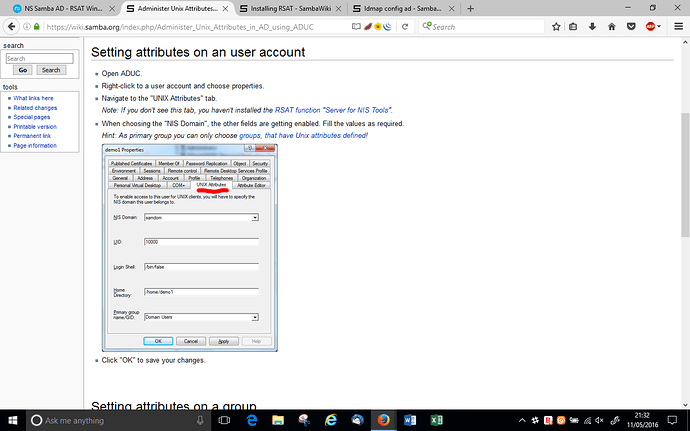
Task: Open a new tab with plus button
Action: (470, 8)
